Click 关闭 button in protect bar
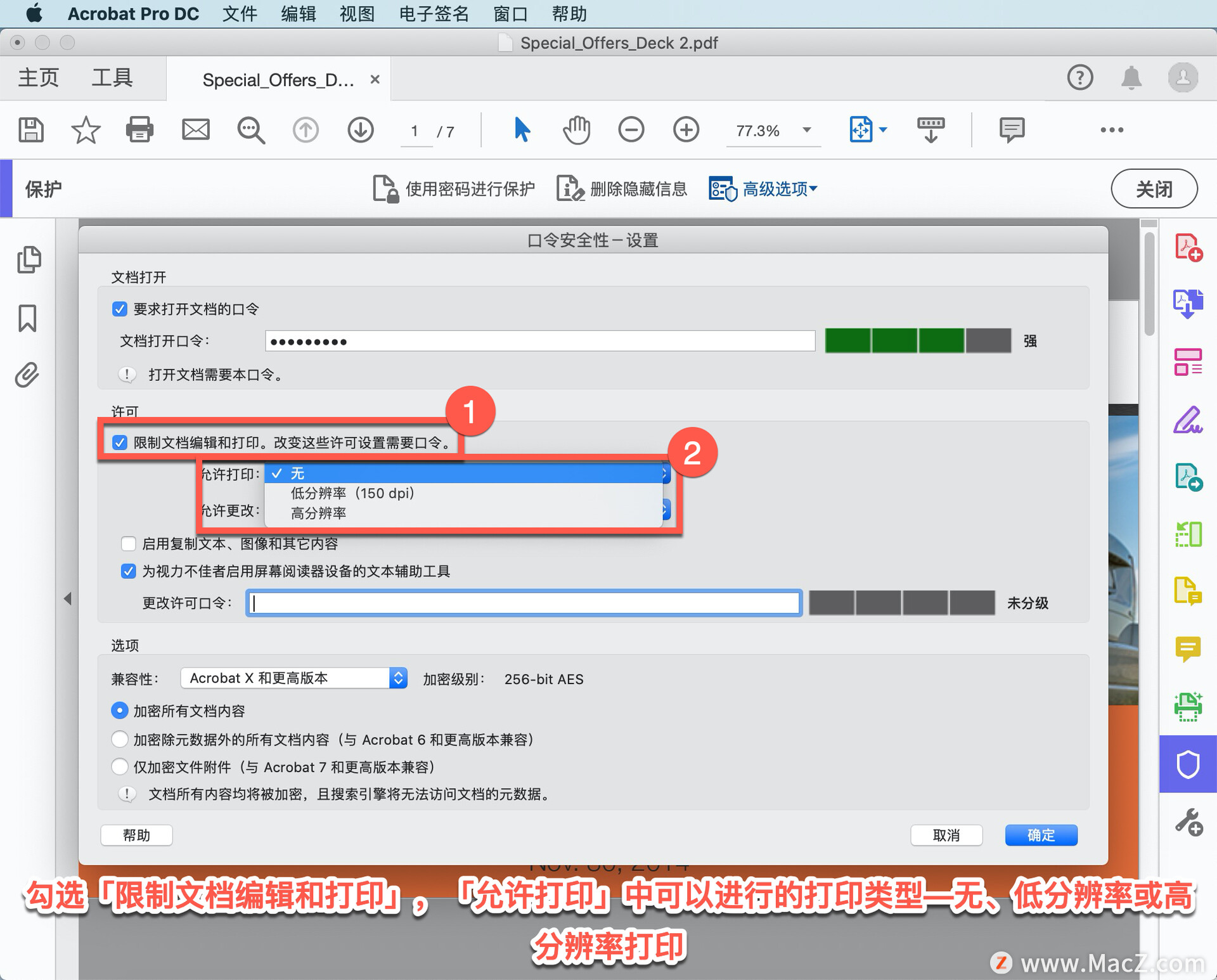 1154,188
